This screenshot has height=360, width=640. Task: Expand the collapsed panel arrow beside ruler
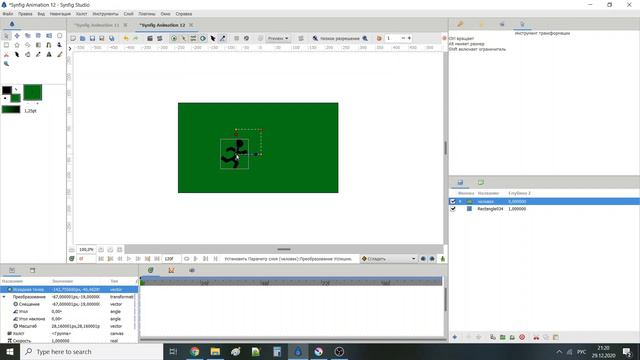point(70,49)
